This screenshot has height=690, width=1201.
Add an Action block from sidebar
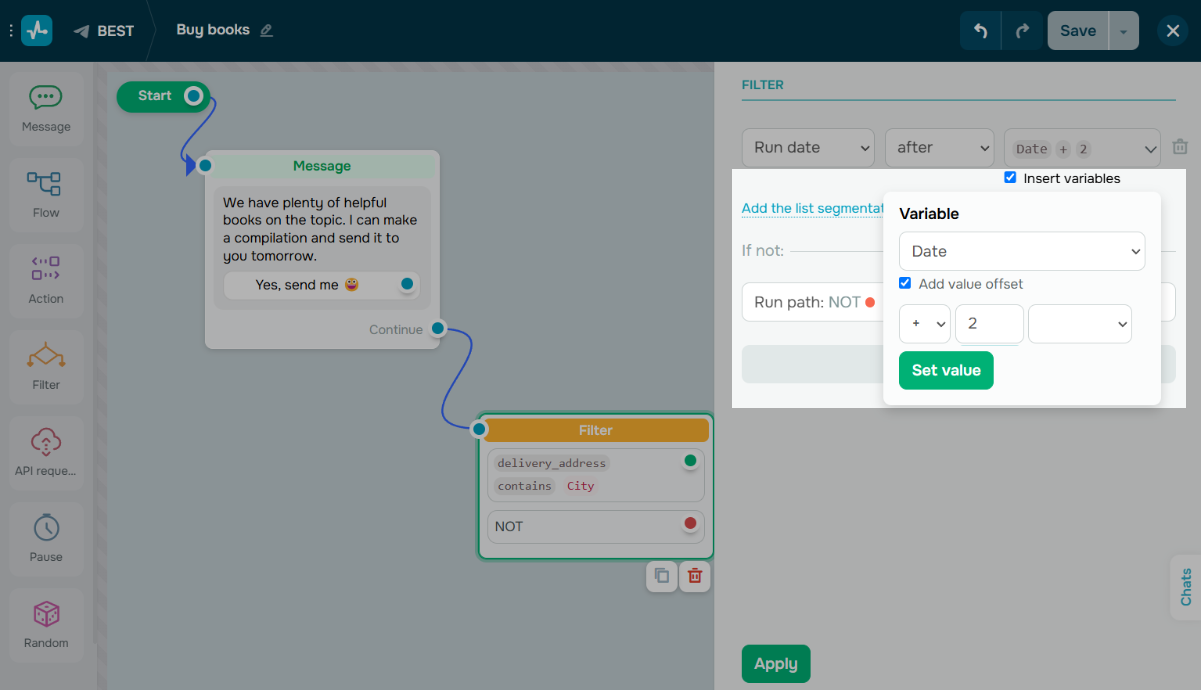[x=46, y=280]
